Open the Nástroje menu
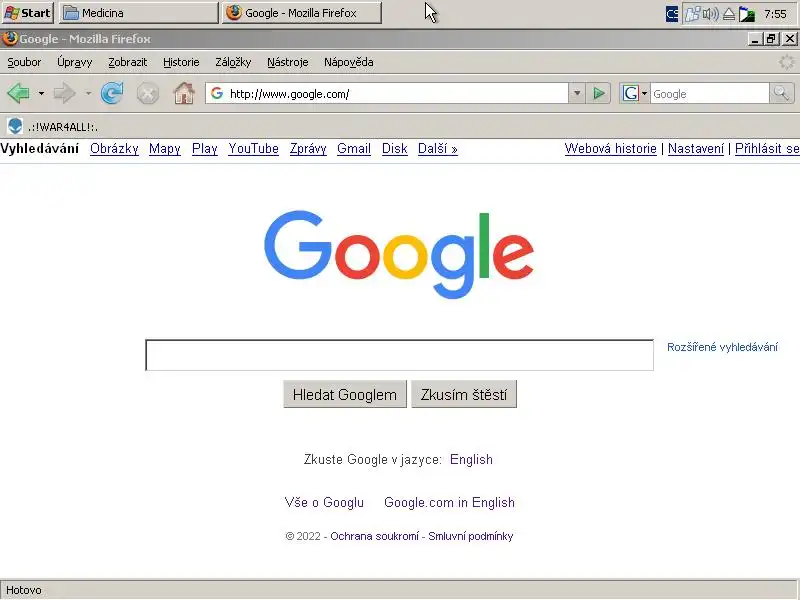The width and height of the screenshot is (800, 600). [288, 62]
